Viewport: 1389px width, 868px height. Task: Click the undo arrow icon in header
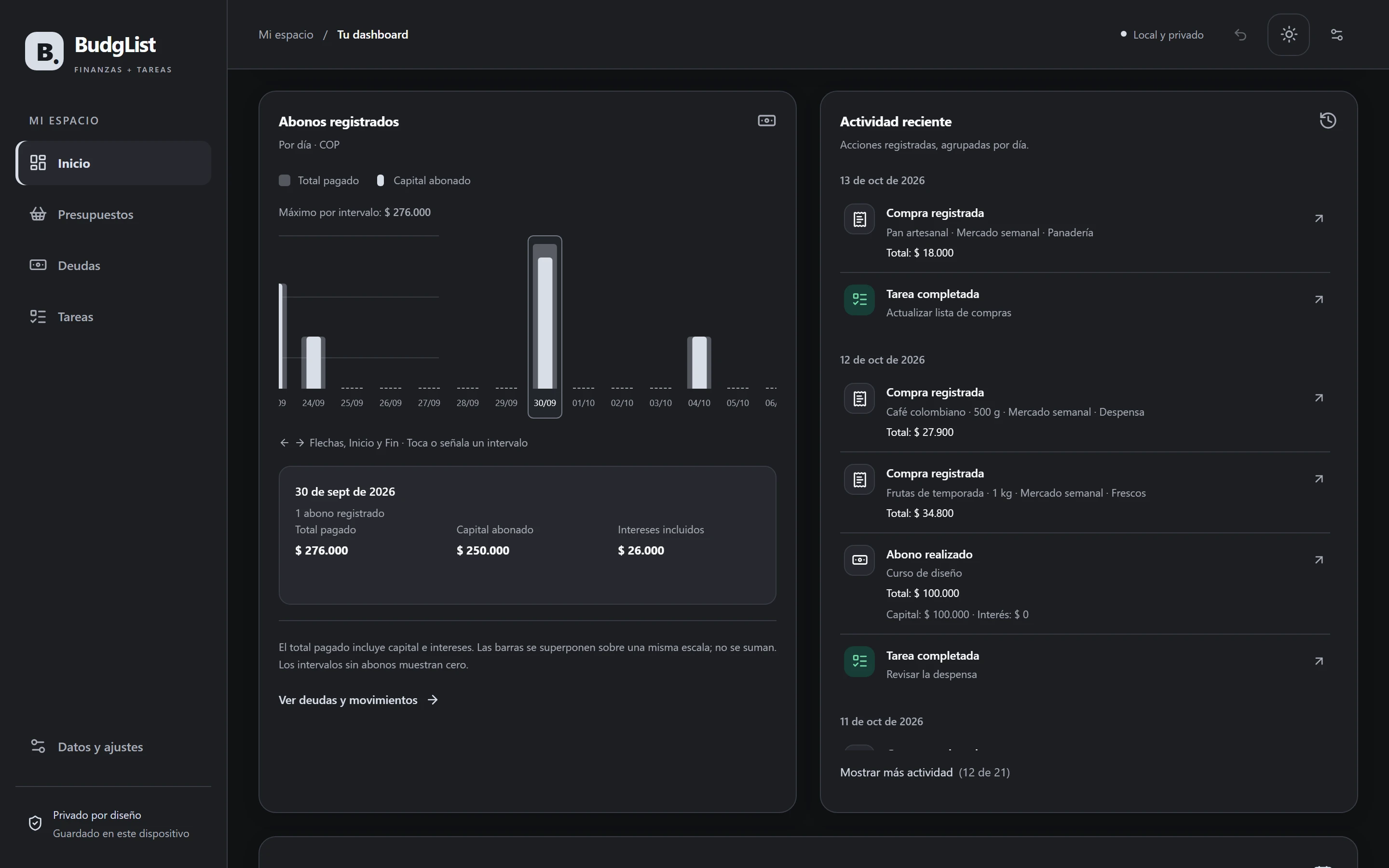pos(1240,35)
